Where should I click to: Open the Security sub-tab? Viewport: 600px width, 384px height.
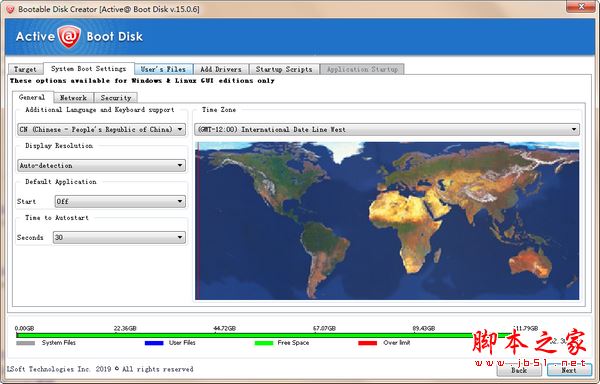coord(116,98)
